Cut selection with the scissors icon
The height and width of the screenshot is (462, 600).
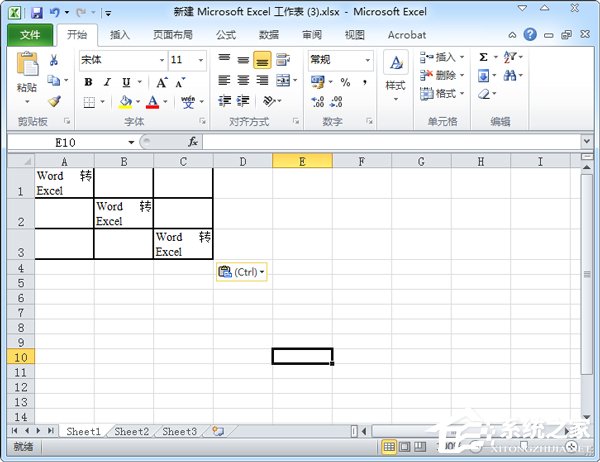coord(54,60)
